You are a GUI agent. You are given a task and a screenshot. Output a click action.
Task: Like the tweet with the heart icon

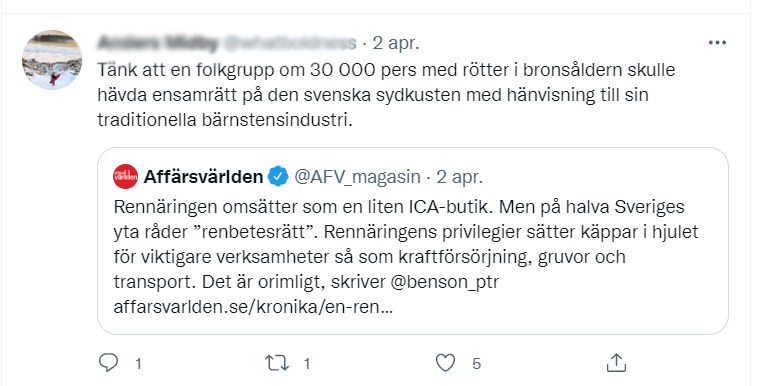[445, 363]
